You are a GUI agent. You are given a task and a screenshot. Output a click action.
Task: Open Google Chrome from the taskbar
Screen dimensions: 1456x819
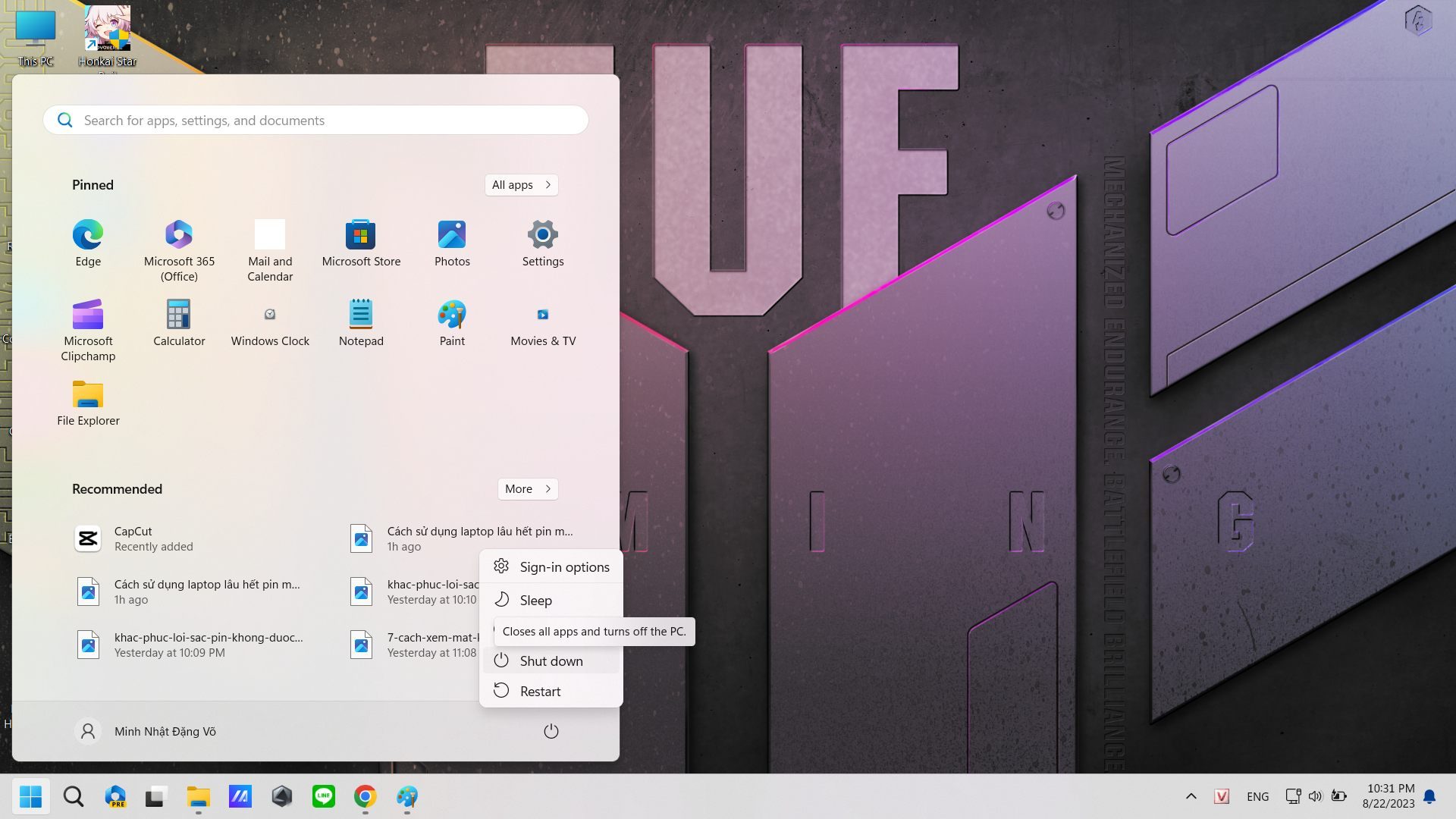[x=366, y=796]
